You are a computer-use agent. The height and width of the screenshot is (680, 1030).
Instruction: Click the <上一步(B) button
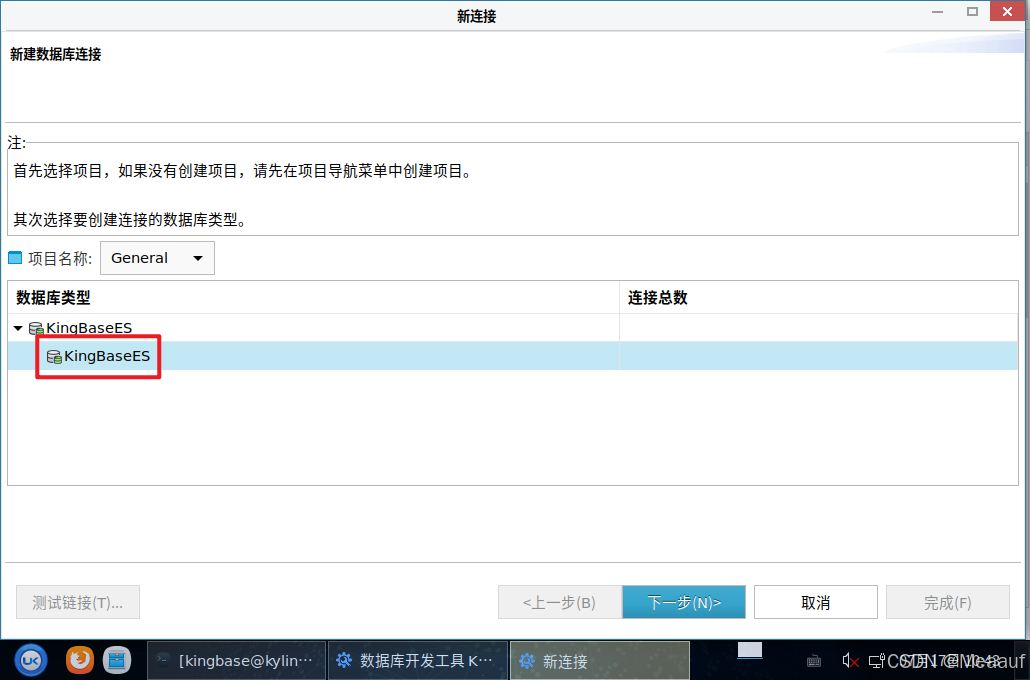560,602
